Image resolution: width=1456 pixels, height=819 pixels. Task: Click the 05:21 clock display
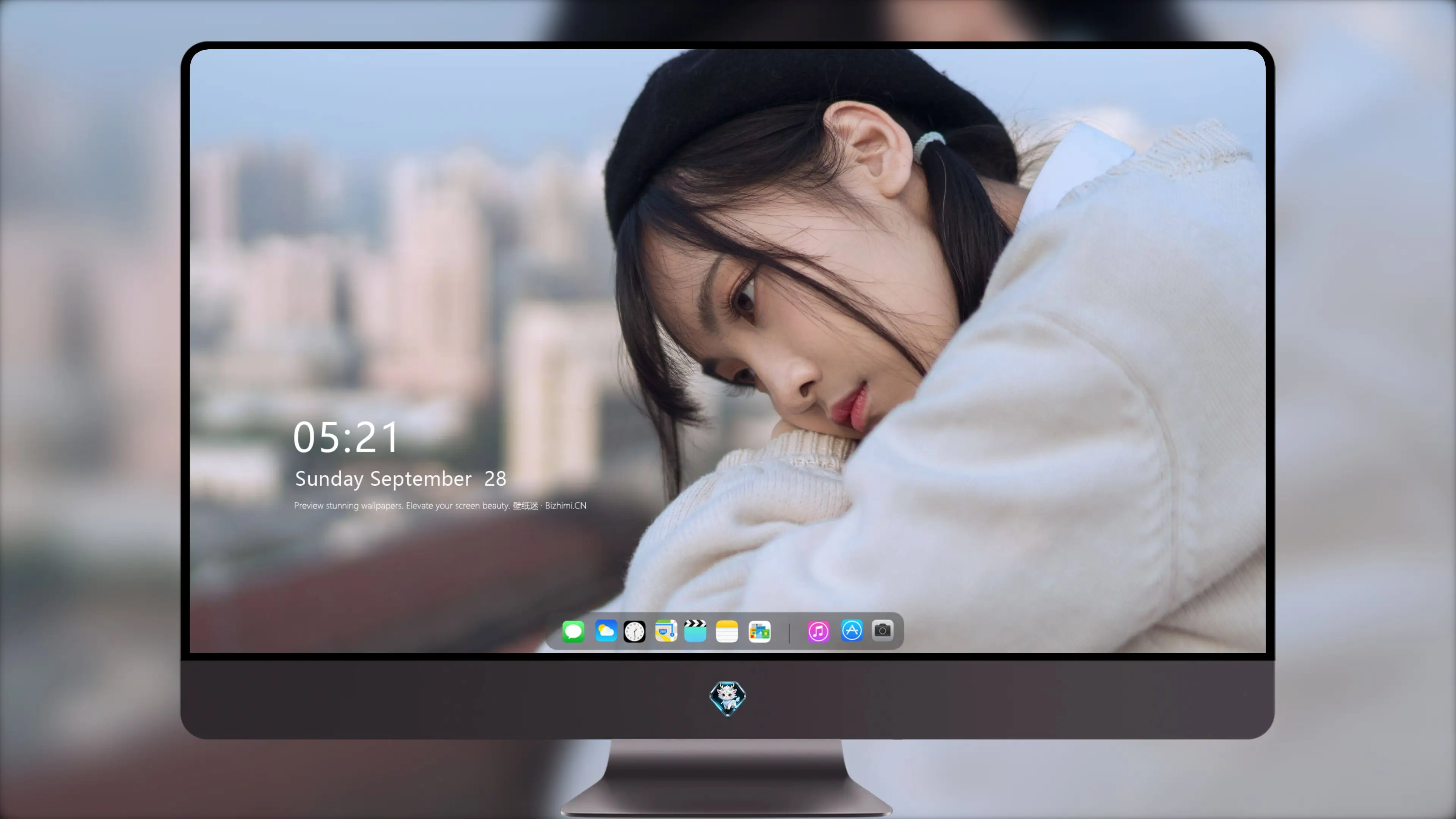tap(346, 438)
